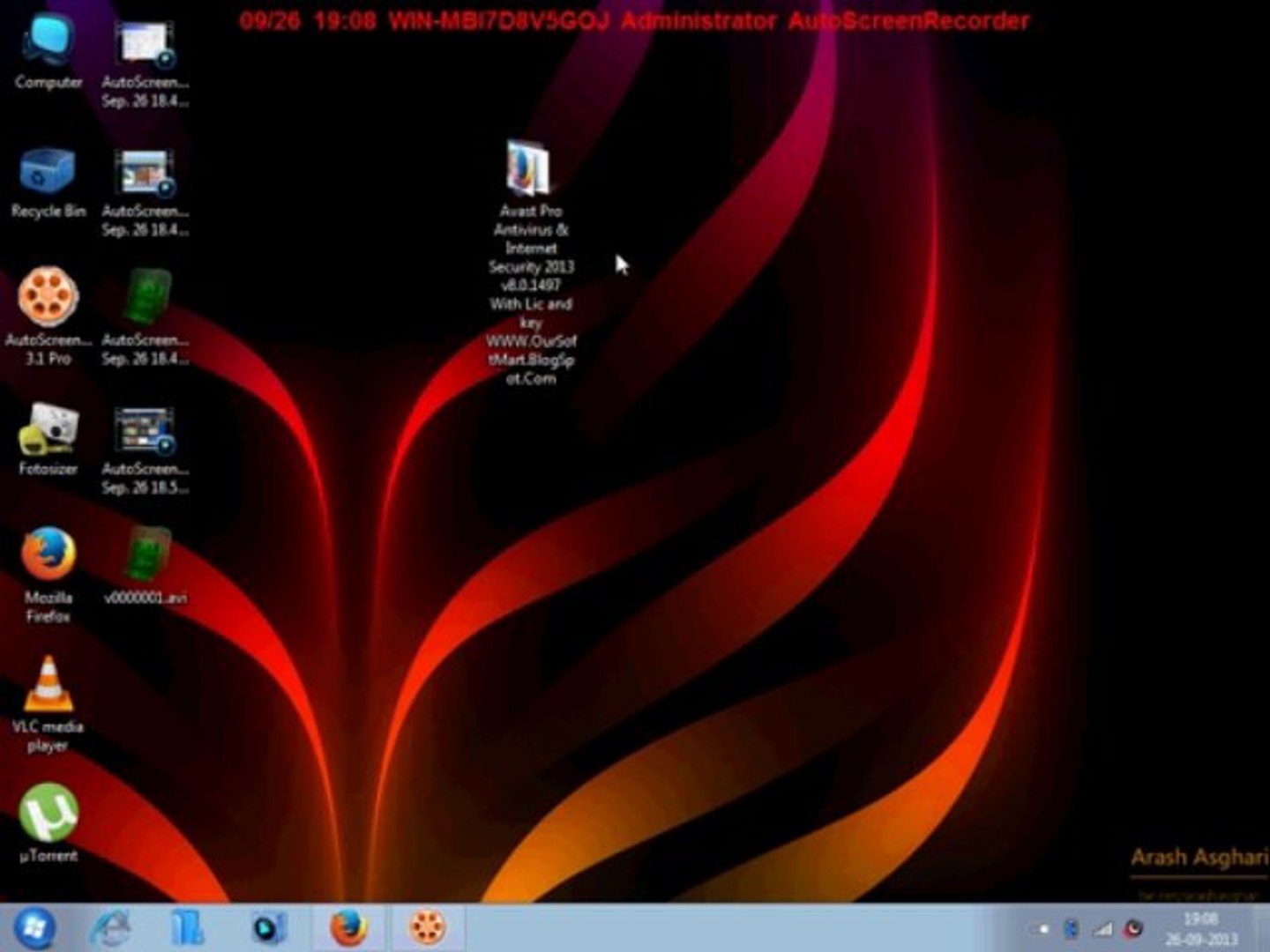Click the Show desktop button

point(1263,929)
